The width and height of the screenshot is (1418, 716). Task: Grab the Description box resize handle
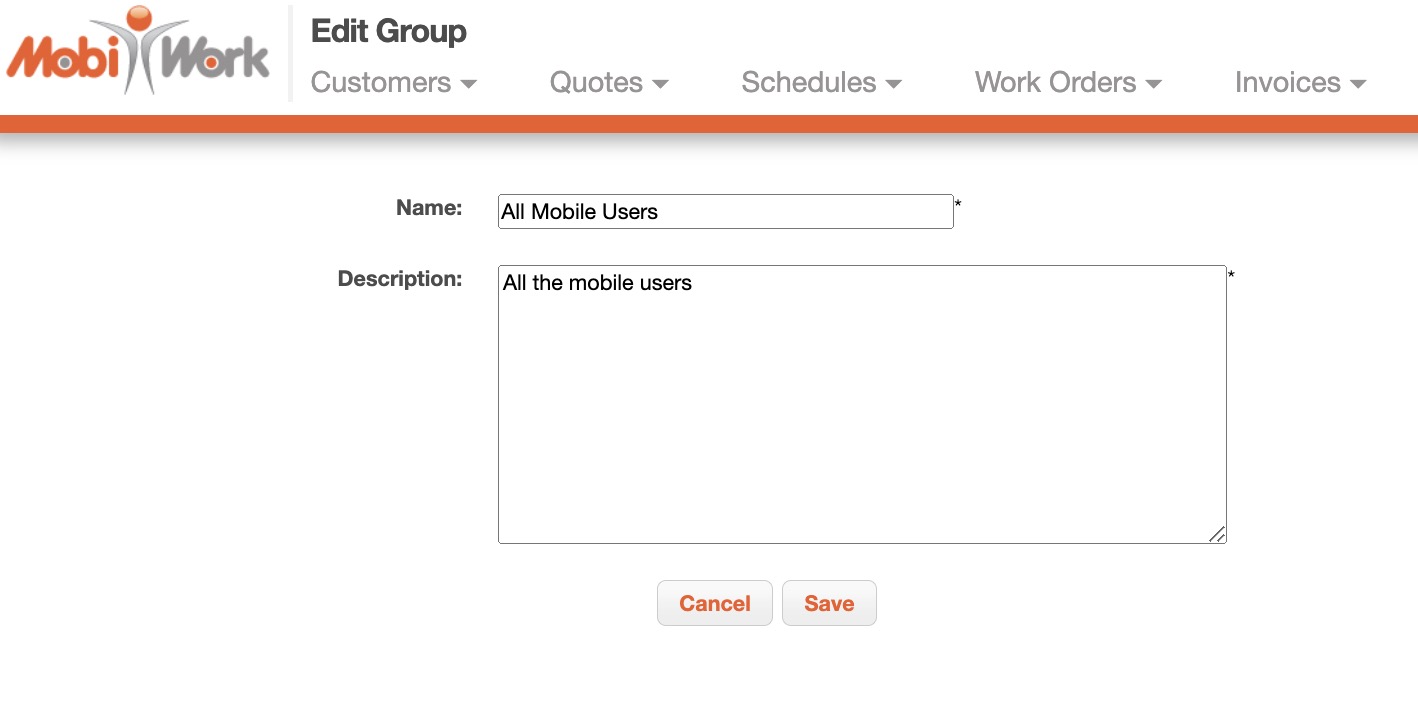tap(1217, 535)
